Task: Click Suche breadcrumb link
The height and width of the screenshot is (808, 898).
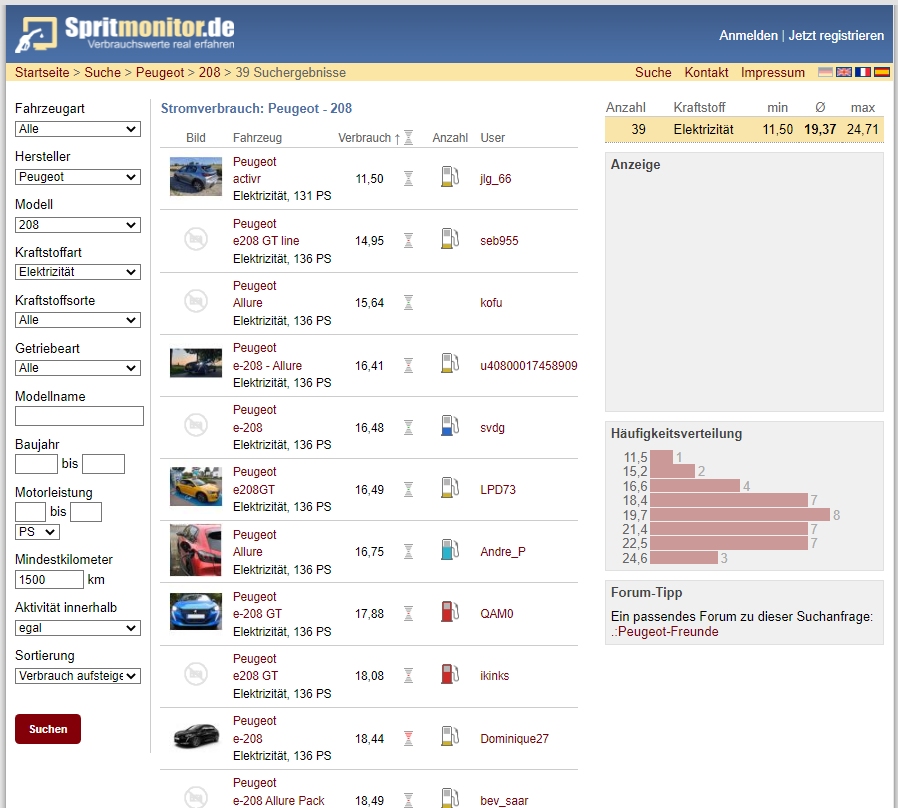Action: coord(103,73)
